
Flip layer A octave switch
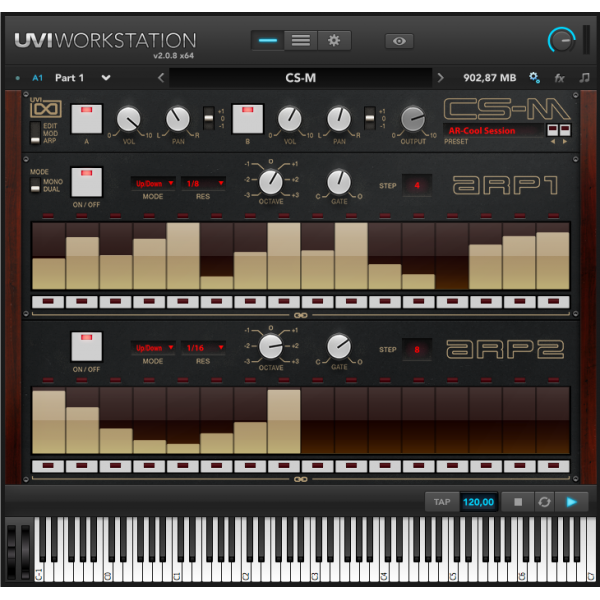(209, 119)
